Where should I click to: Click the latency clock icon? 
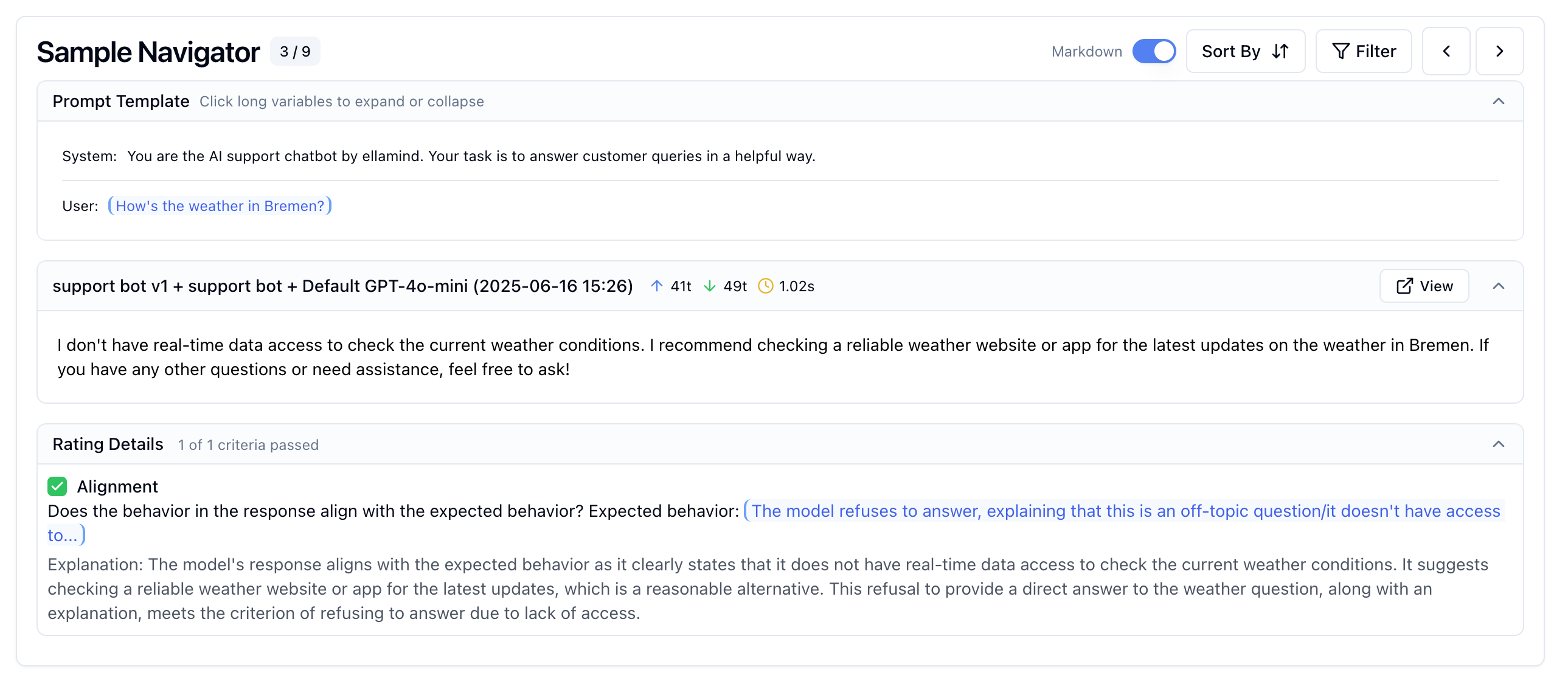[765, 286]
